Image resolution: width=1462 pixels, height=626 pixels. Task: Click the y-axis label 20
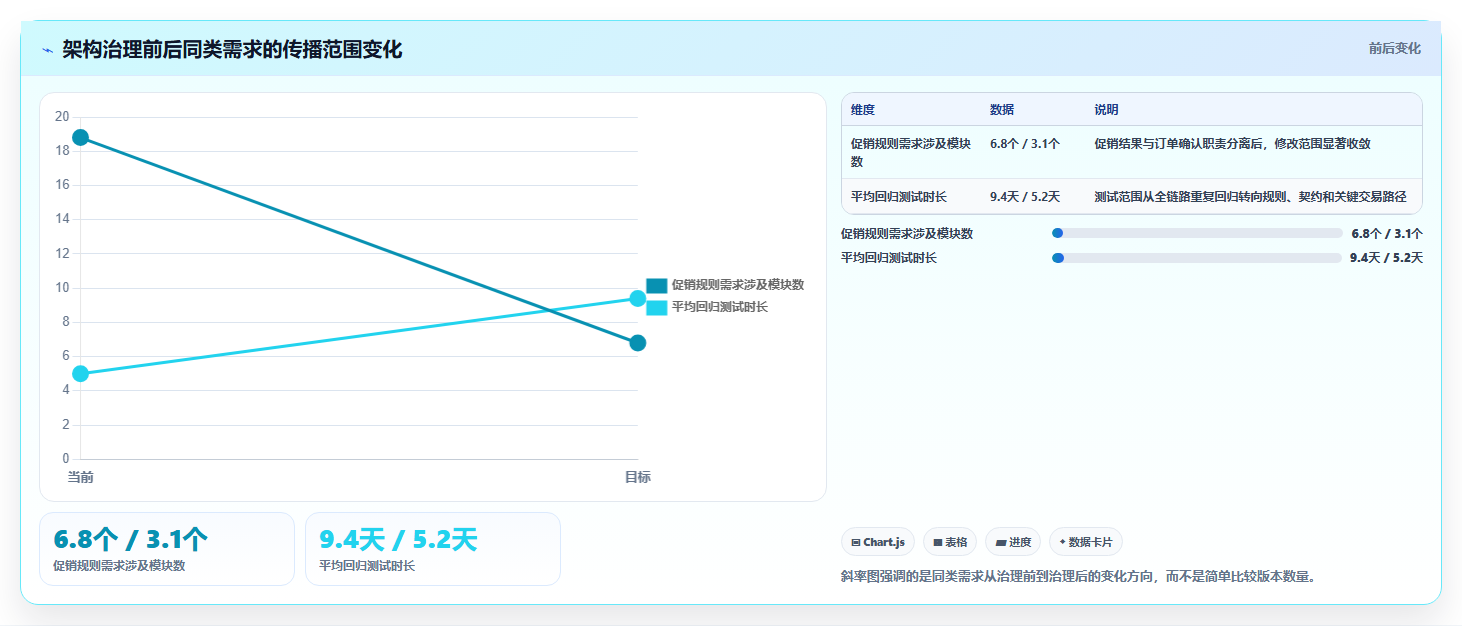62,117
